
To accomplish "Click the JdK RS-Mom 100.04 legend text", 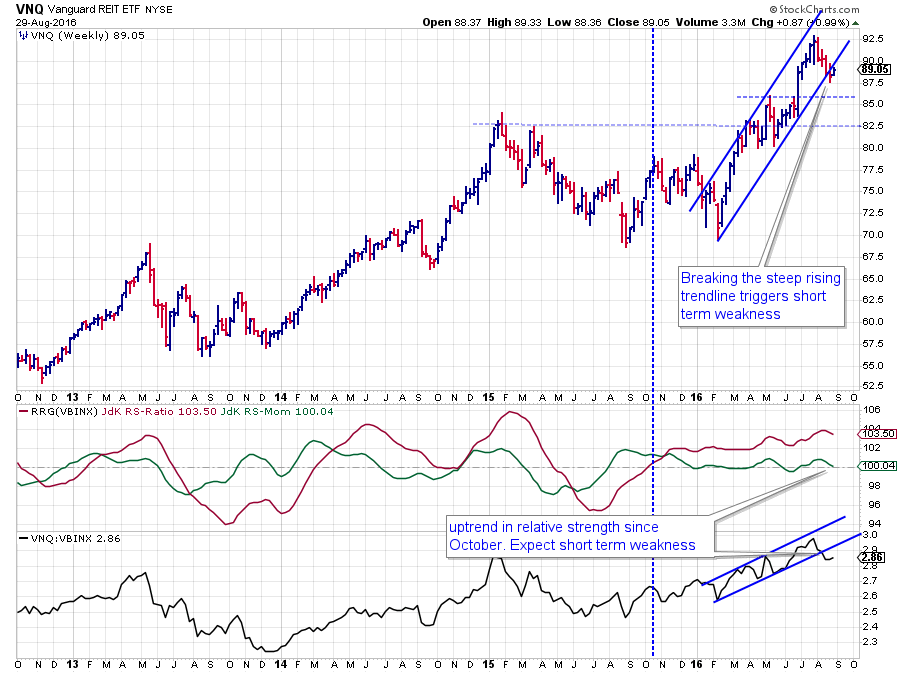I will pos(277,411).
